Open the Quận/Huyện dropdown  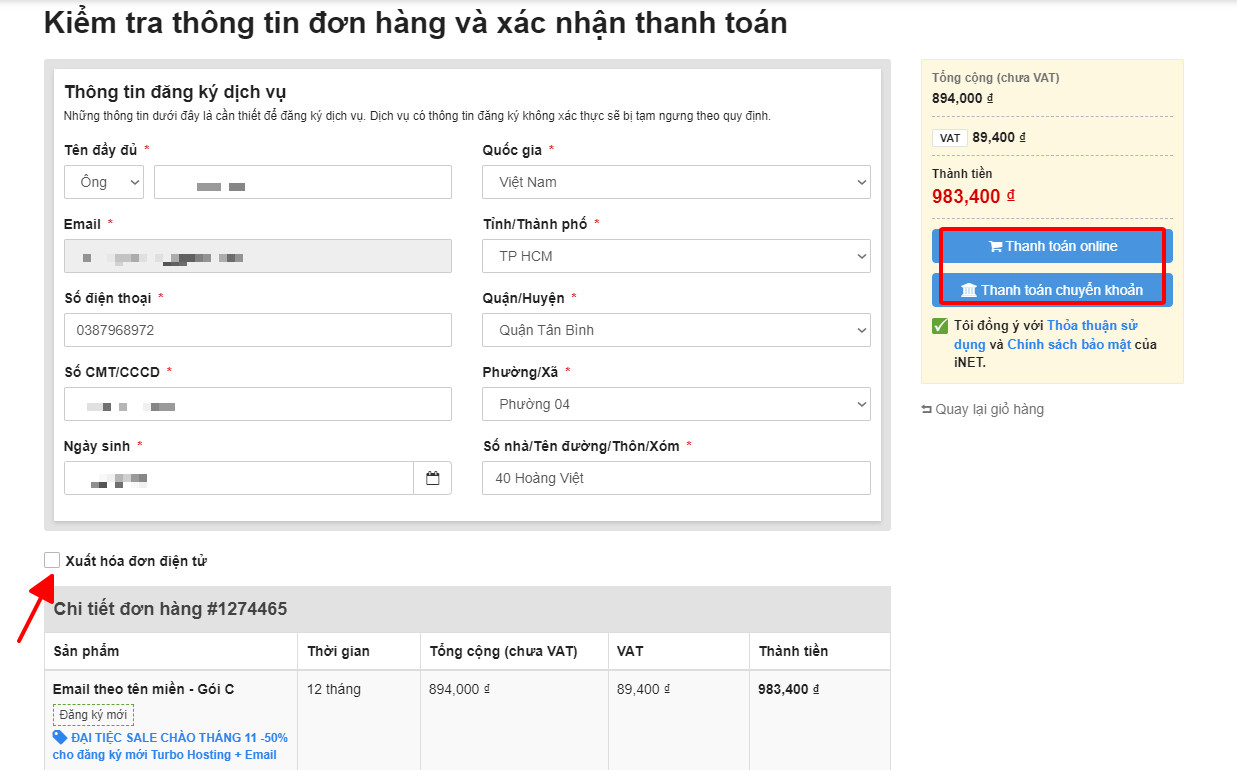[676, 330]
